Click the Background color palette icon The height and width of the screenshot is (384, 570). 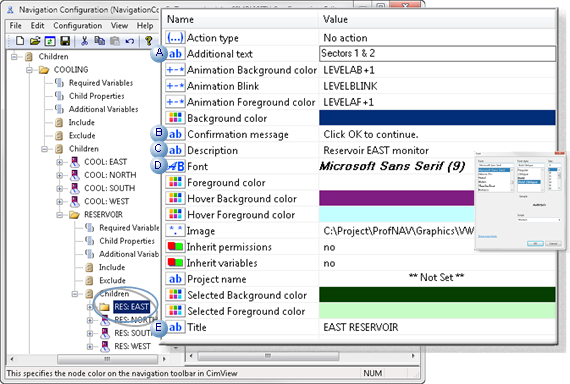[x=175, y=118]
